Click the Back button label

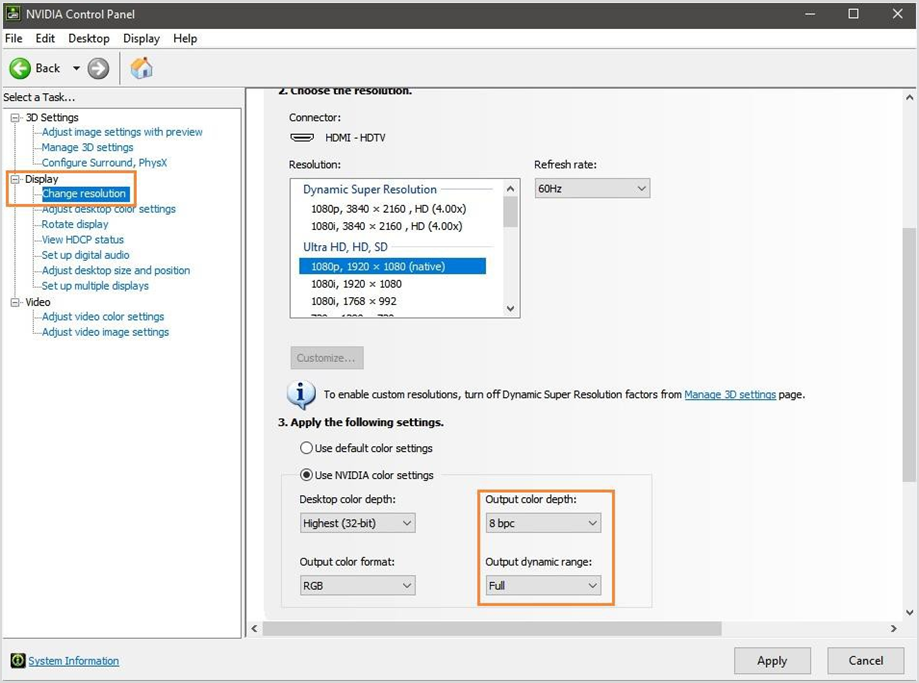pos(47,68)
